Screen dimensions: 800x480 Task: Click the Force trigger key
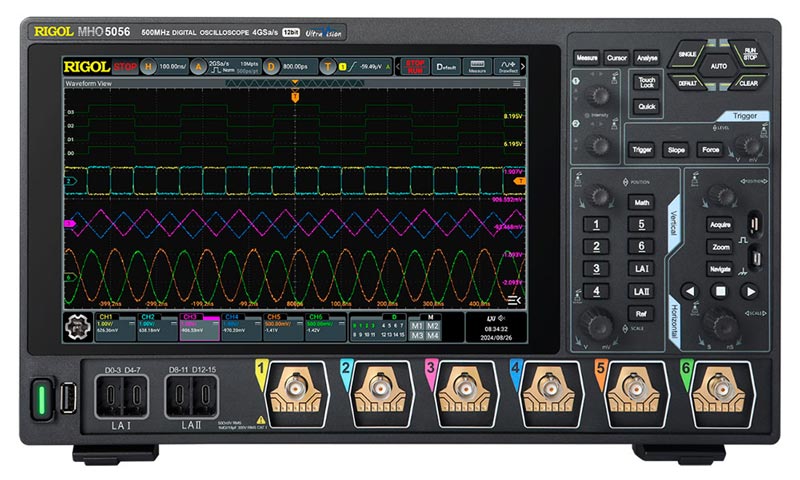click(x=710, y=149)
